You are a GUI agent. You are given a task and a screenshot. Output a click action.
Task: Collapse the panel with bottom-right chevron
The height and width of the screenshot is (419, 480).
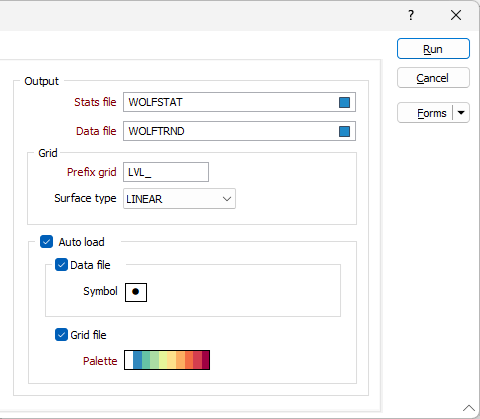(x=469, y=408)
